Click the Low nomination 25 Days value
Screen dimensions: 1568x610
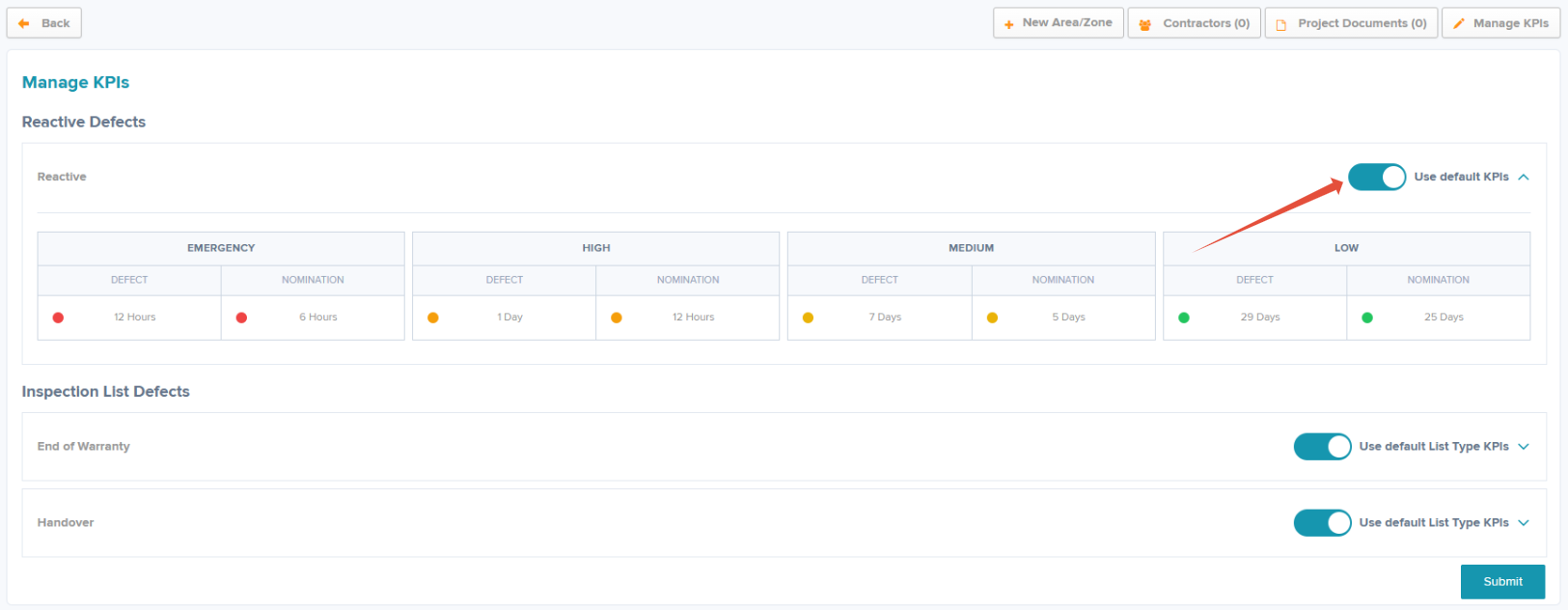[1444, 318]
